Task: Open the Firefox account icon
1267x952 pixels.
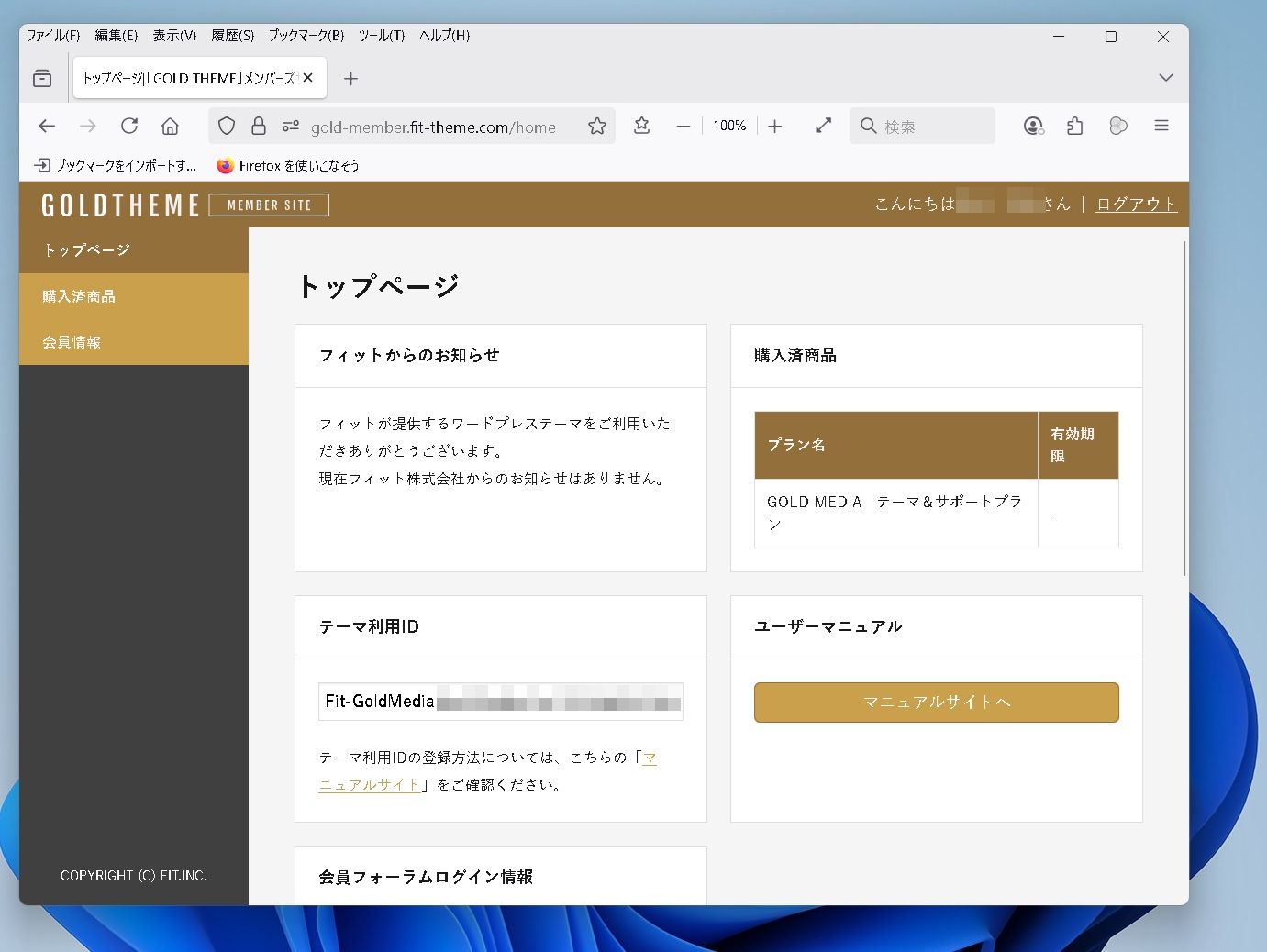Action: click(x=1034, y=127)
